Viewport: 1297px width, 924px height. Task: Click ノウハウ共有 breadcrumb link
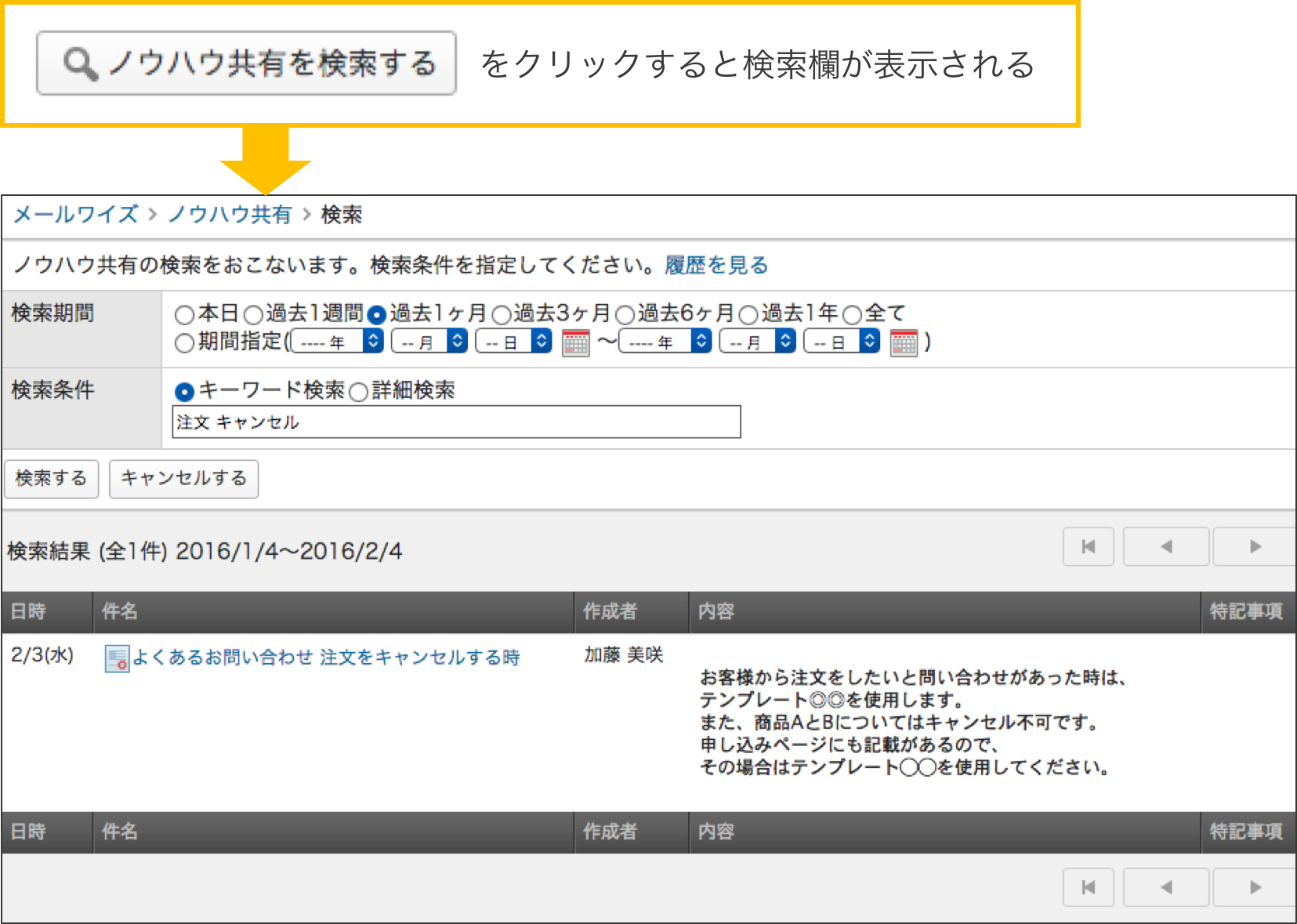(x=230, y=214)
